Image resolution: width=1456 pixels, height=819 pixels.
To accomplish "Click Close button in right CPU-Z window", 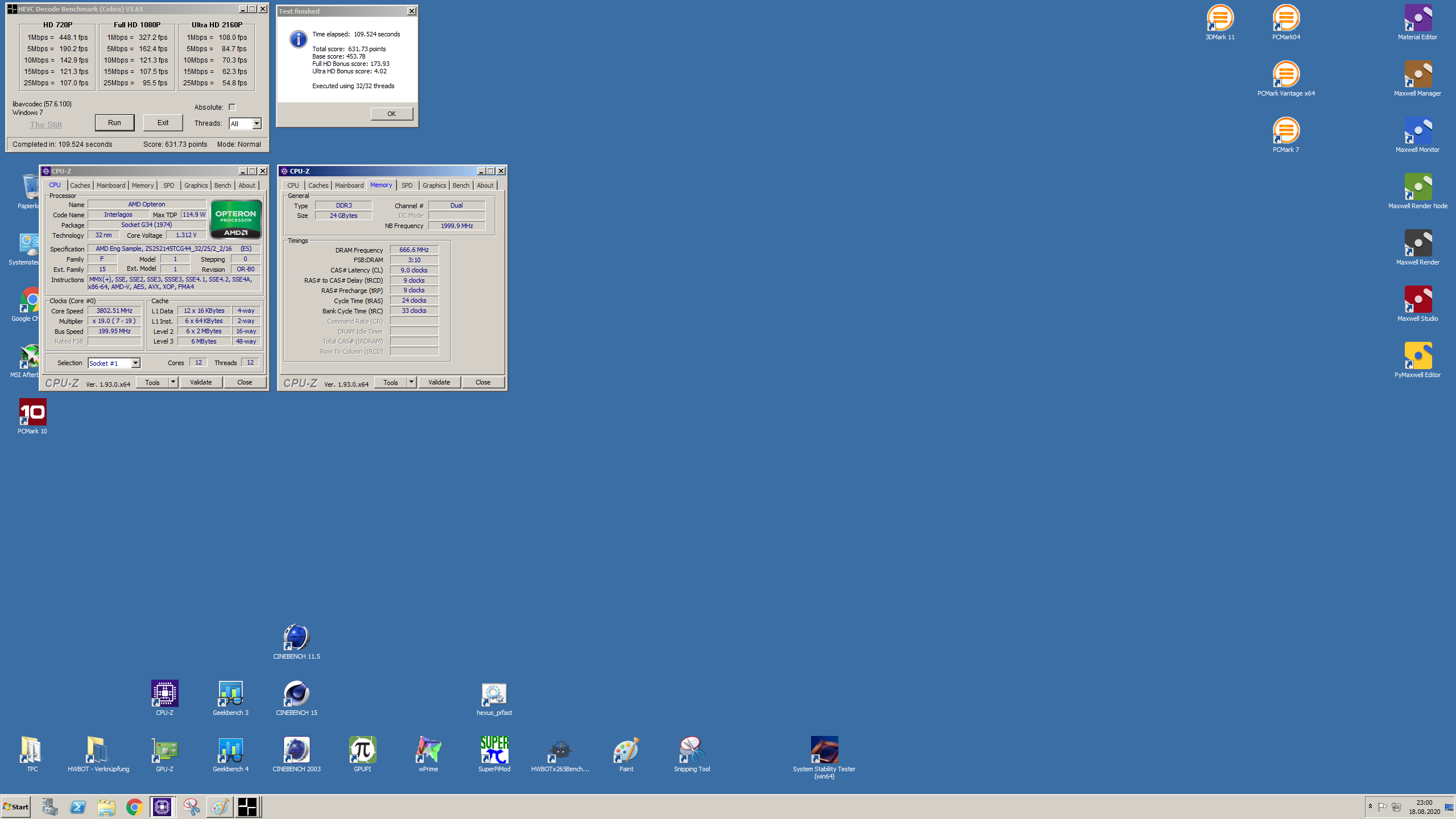I will (483, 382).
